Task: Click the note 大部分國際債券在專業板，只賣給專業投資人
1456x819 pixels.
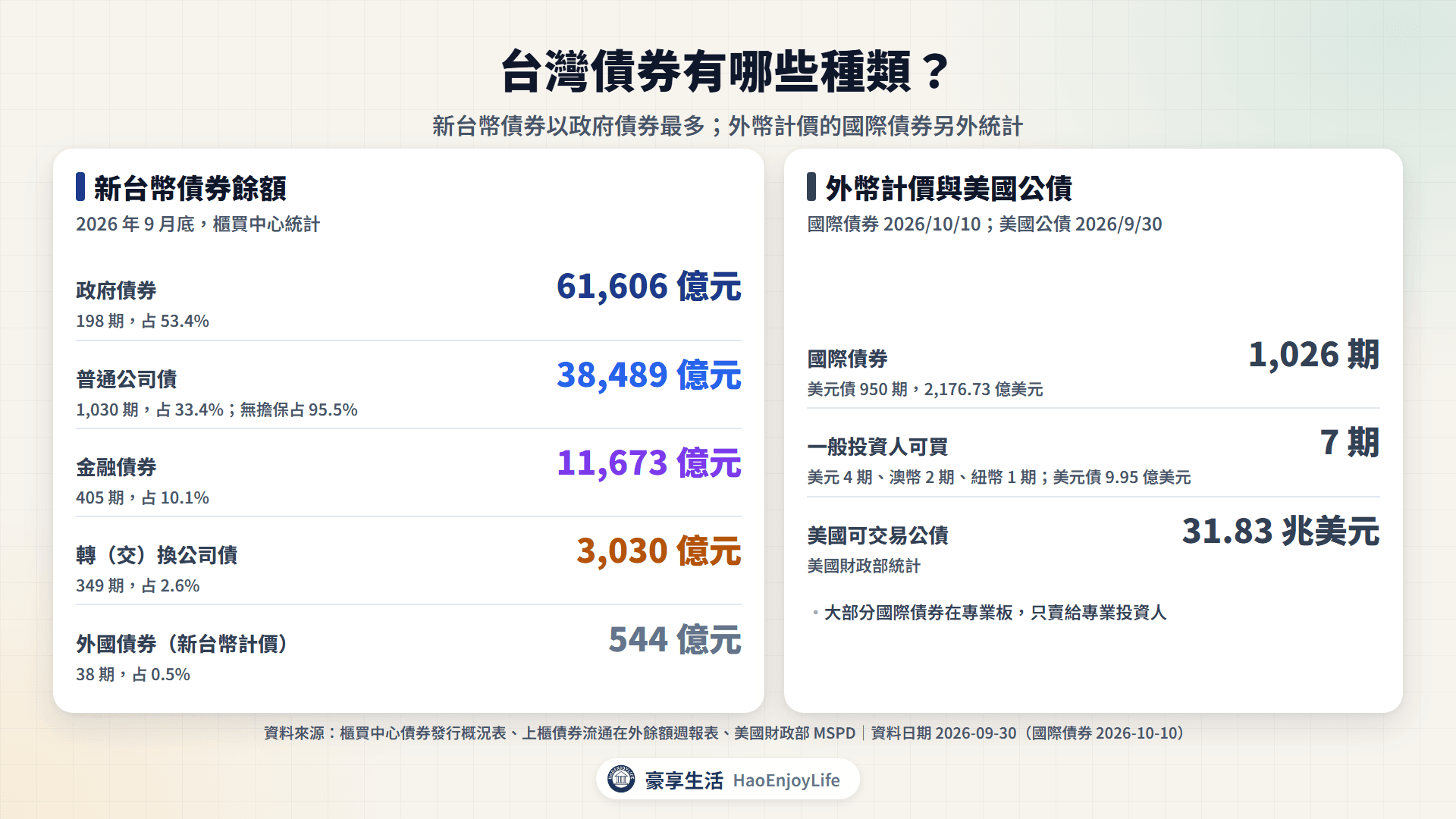Action: pos(995,613)
